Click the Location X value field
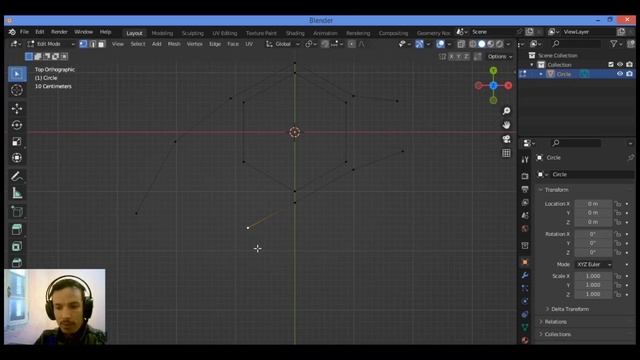 [593, 204]
